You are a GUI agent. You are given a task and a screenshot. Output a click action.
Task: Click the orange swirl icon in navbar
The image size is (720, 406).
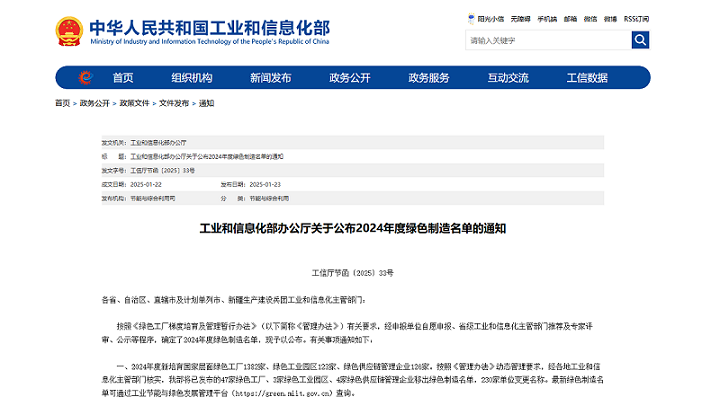click(86, 78)
